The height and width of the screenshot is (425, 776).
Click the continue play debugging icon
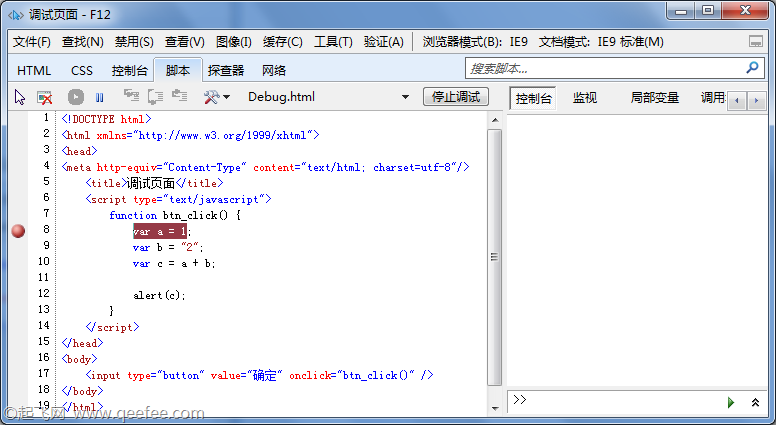76,97
